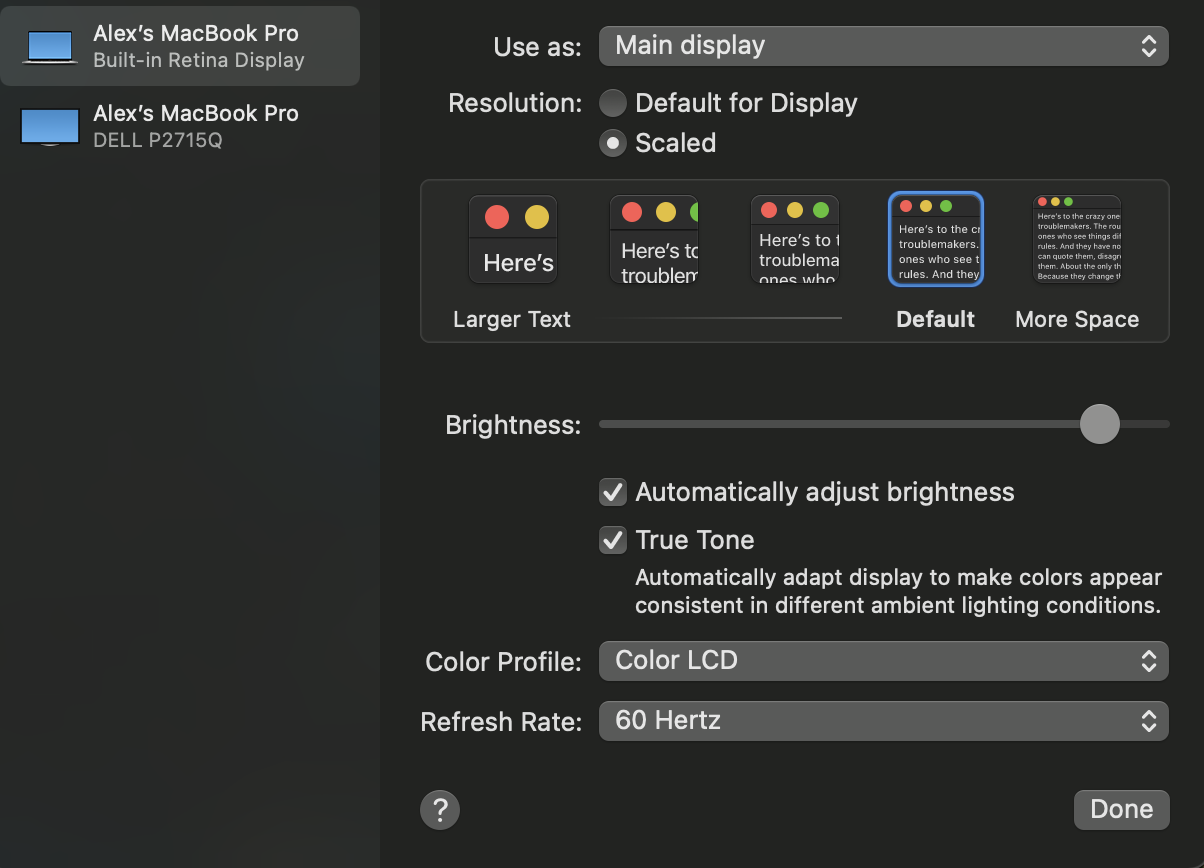This screenshot has width=1204, height=868.
Task: Choose the middle resolution scaling thumbnail
Action: click(x=795, y=240)
